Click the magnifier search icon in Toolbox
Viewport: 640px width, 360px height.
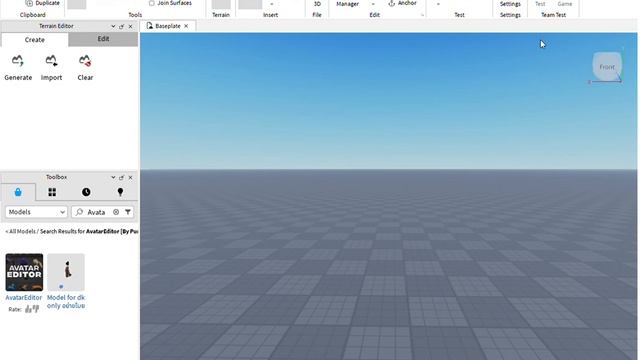pyautogui.click(x=79, y=212)
